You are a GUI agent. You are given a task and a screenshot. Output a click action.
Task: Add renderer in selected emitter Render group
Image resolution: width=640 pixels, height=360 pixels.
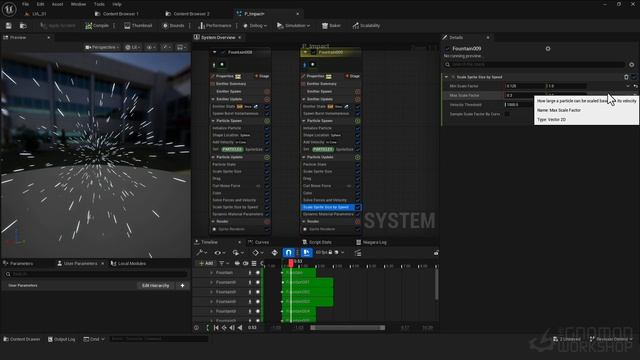click(358, 222)
